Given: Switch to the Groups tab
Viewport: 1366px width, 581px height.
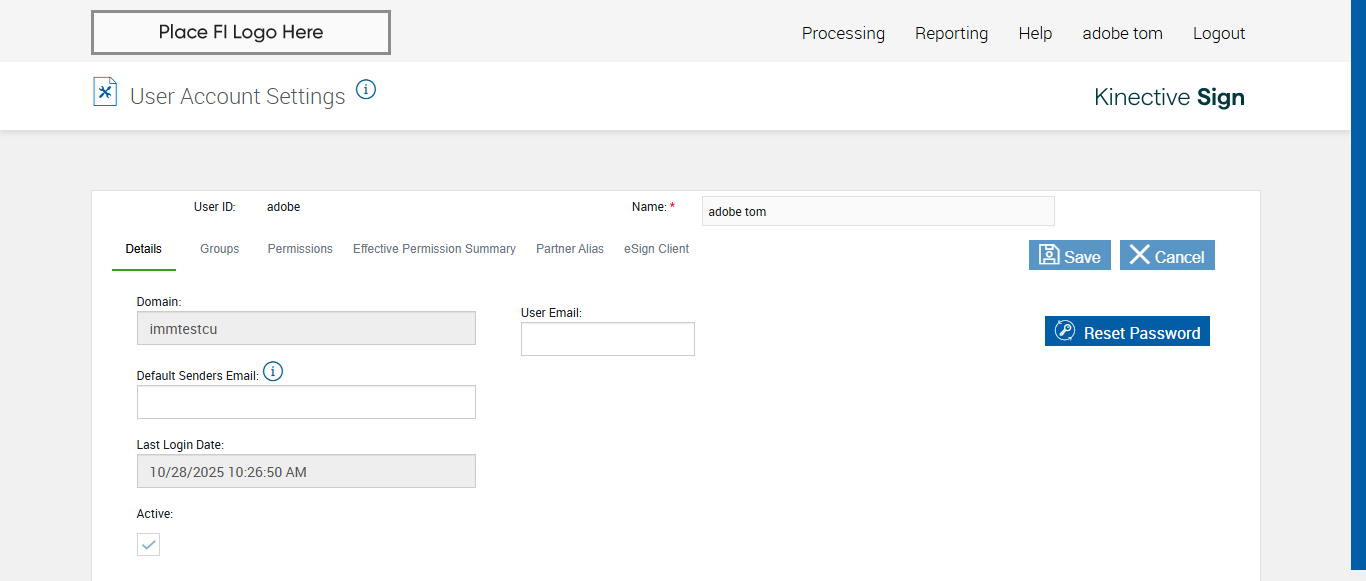Looking at the screenshot, I should 219,249.
